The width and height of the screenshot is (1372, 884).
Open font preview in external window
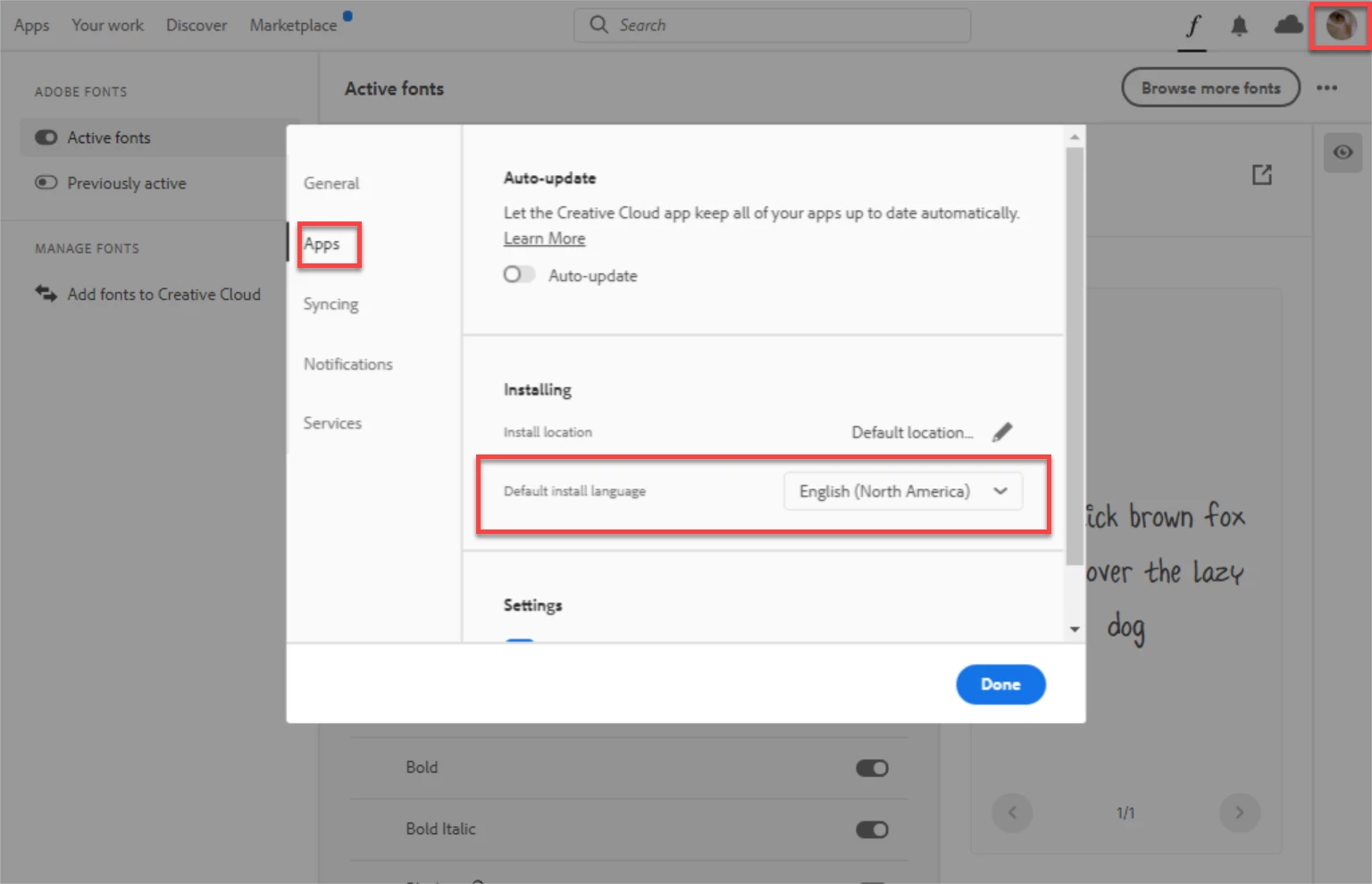point(1261,174)
